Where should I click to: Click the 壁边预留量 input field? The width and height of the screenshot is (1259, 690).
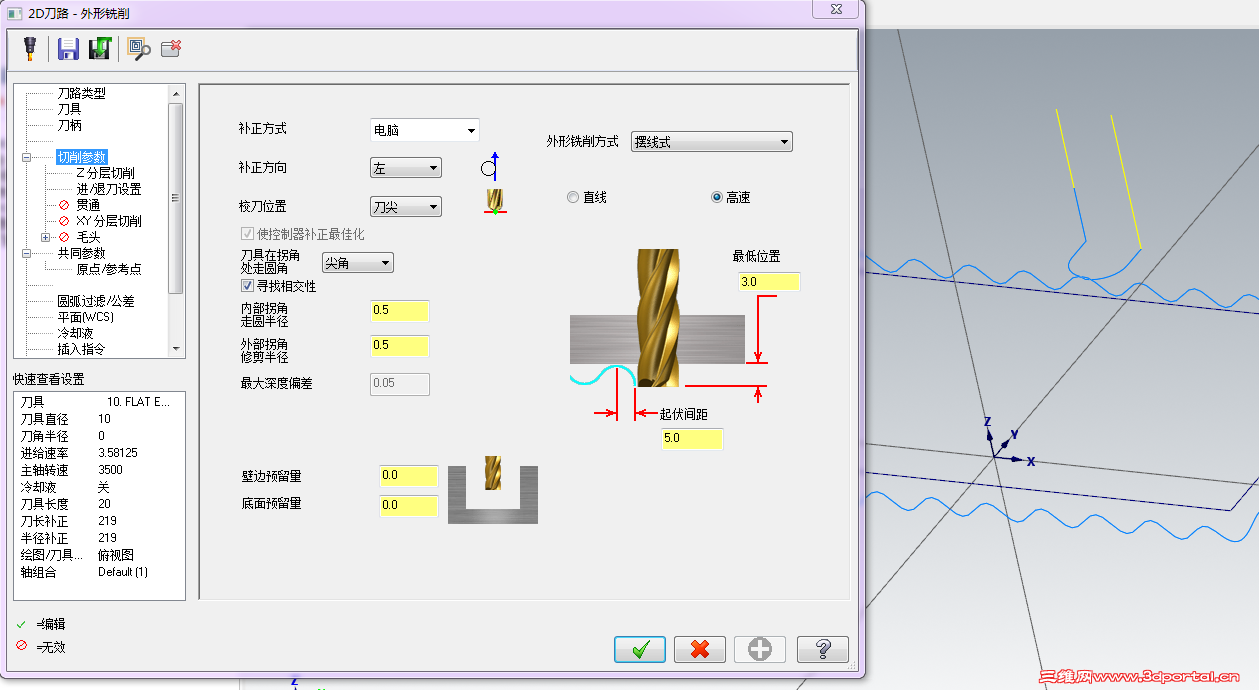(408, 475)
